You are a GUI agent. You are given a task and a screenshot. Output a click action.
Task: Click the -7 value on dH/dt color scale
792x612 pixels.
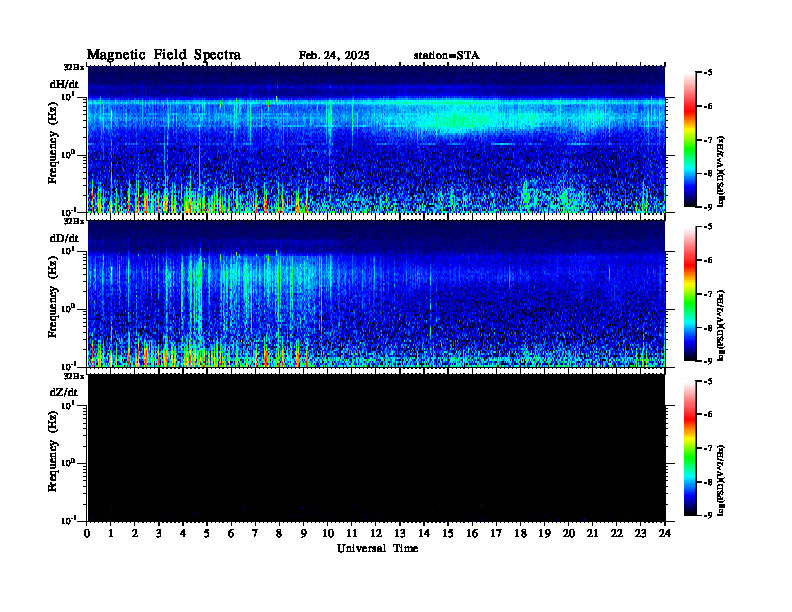[708, 140]
